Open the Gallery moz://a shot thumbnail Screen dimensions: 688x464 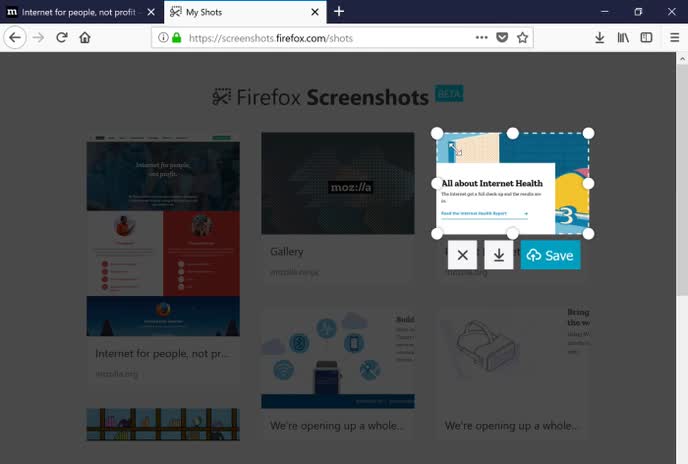pos(338,183)
